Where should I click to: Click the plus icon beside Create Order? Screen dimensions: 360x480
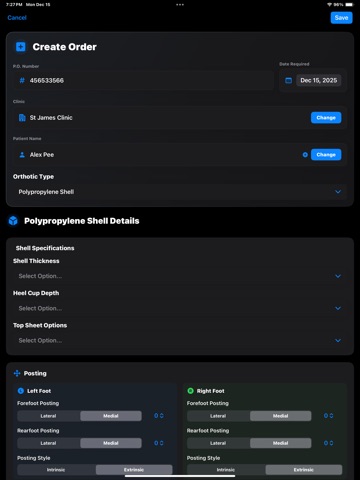[x=21, y=47]
